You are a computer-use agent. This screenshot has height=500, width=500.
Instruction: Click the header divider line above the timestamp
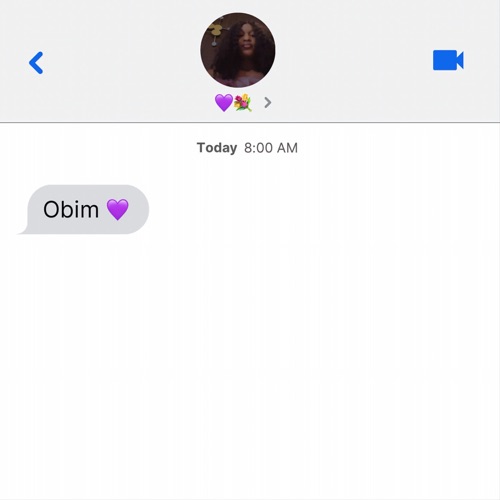(250, 122)
